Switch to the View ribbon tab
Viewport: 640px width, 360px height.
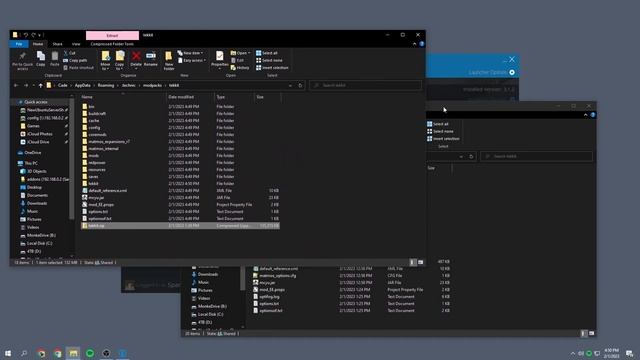click(76, 44)
